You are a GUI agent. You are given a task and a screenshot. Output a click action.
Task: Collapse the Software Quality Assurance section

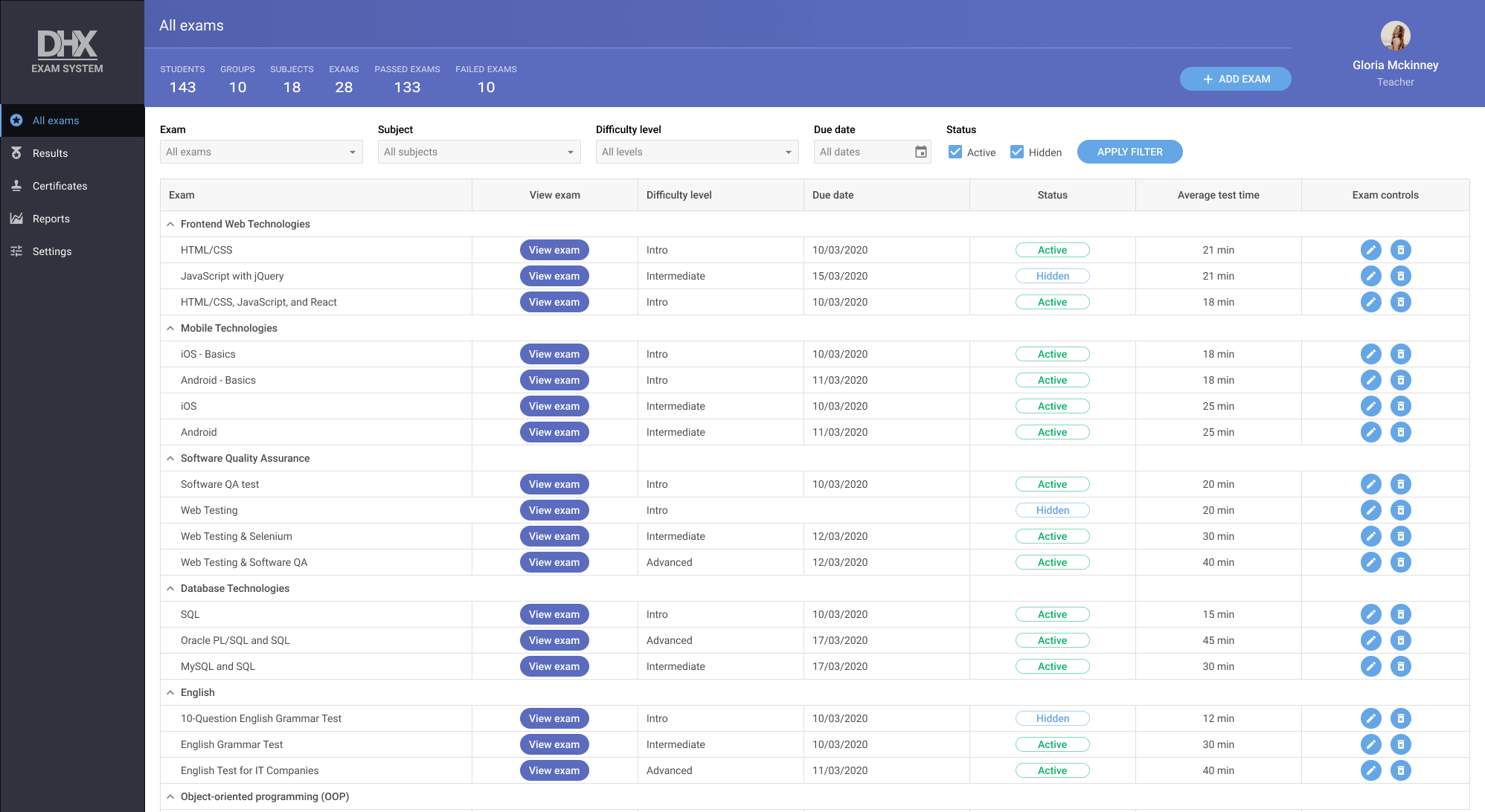point(170,457)
